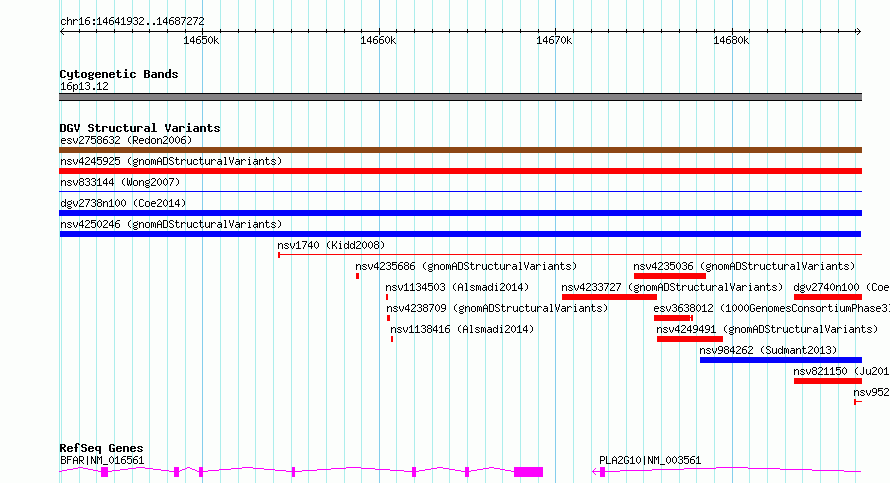Click the 14660k ruler tick label
Screen dimensions: 890x483
(x=378, y=40)
